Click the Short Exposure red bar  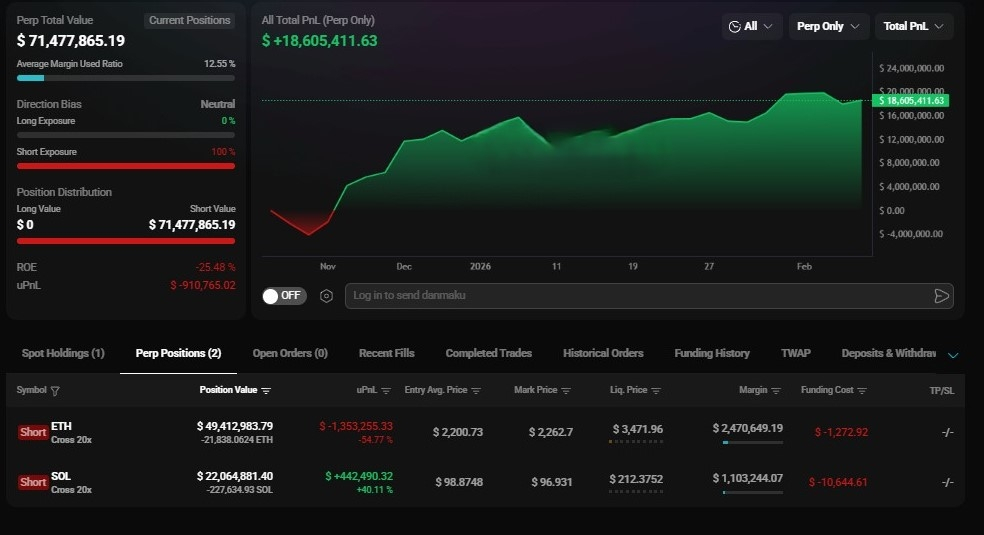126,166
